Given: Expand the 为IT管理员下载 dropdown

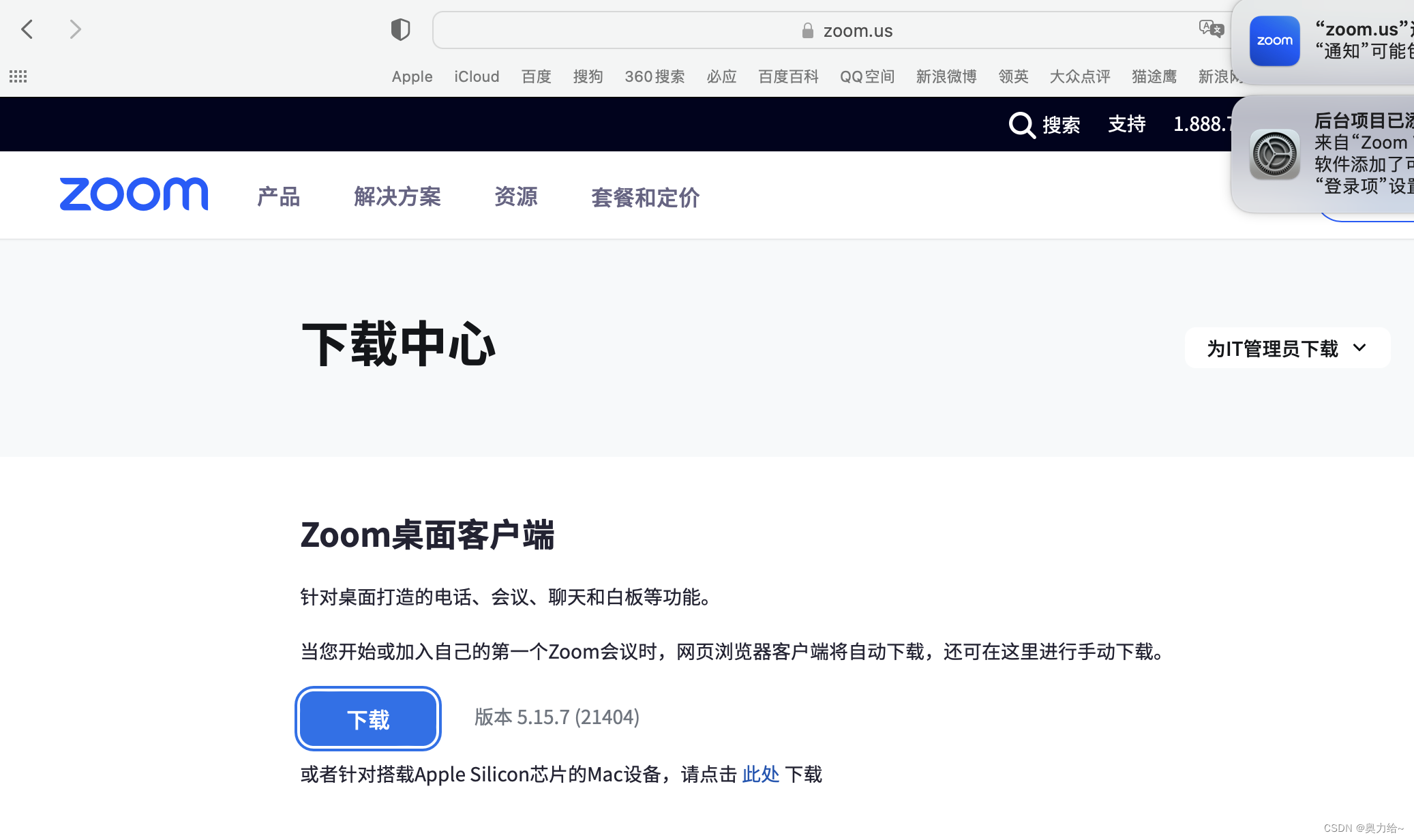Looking at the screenshot, I should pos(1287,348).
